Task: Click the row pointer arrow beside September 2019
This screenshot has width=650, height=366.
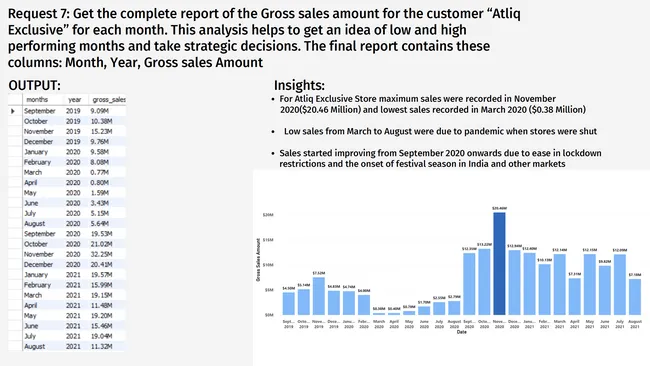Action: coord(13,111)
